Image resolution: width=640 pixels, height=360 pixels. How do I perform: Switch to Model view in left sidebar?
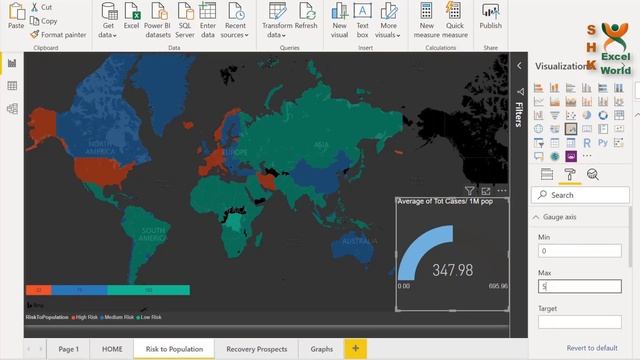[x=12, y=109]
